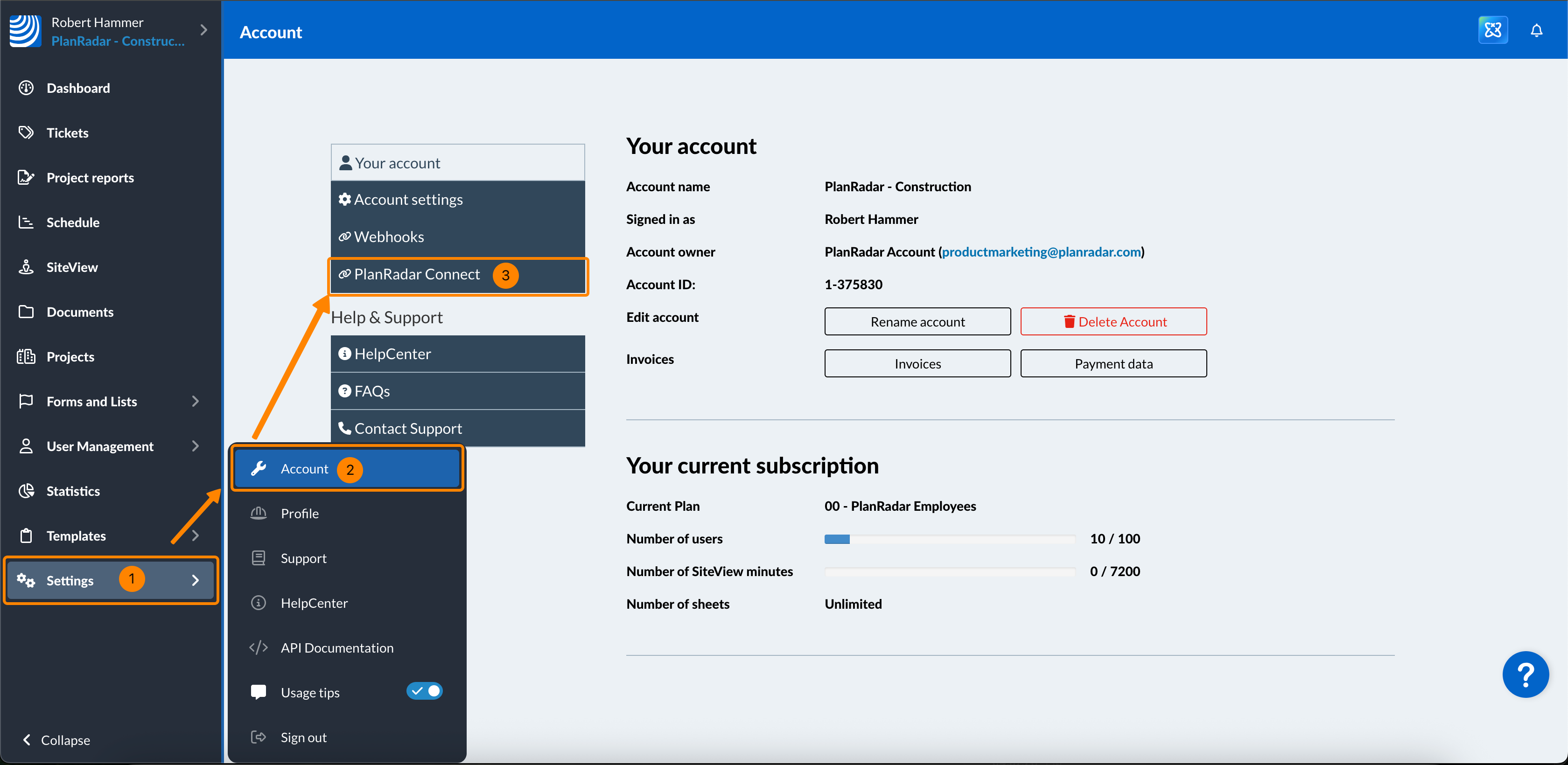The width and height of the screenshot is (1568, 765).
Task: Open the Statistics sidebar item
Action: [x=73, y=491]
